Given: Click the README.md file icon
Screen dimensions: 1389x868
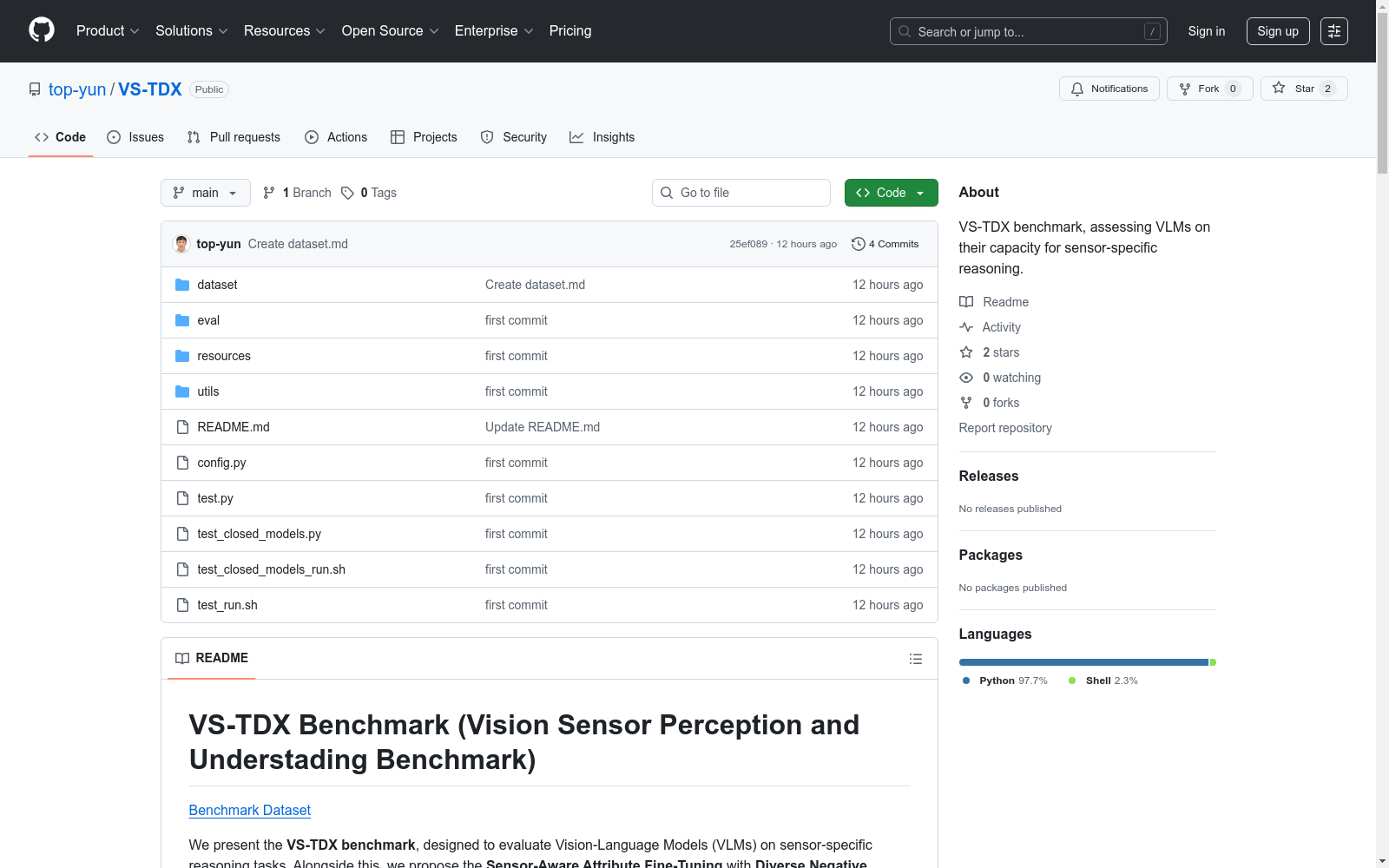Looking at the screenshot, I should pyautogui.click(x=182, y=427).
